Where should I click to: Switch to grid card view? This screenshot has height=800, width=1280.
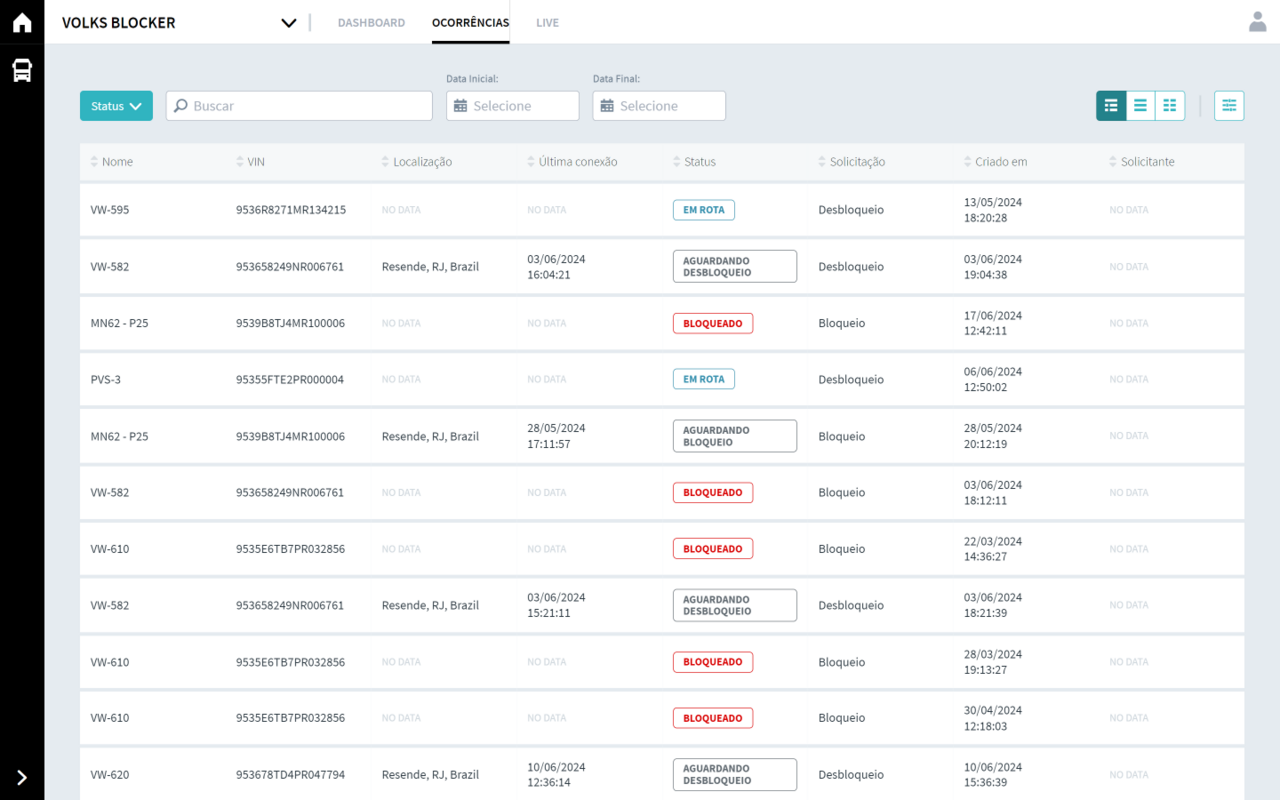click(x=1170, y=106)
